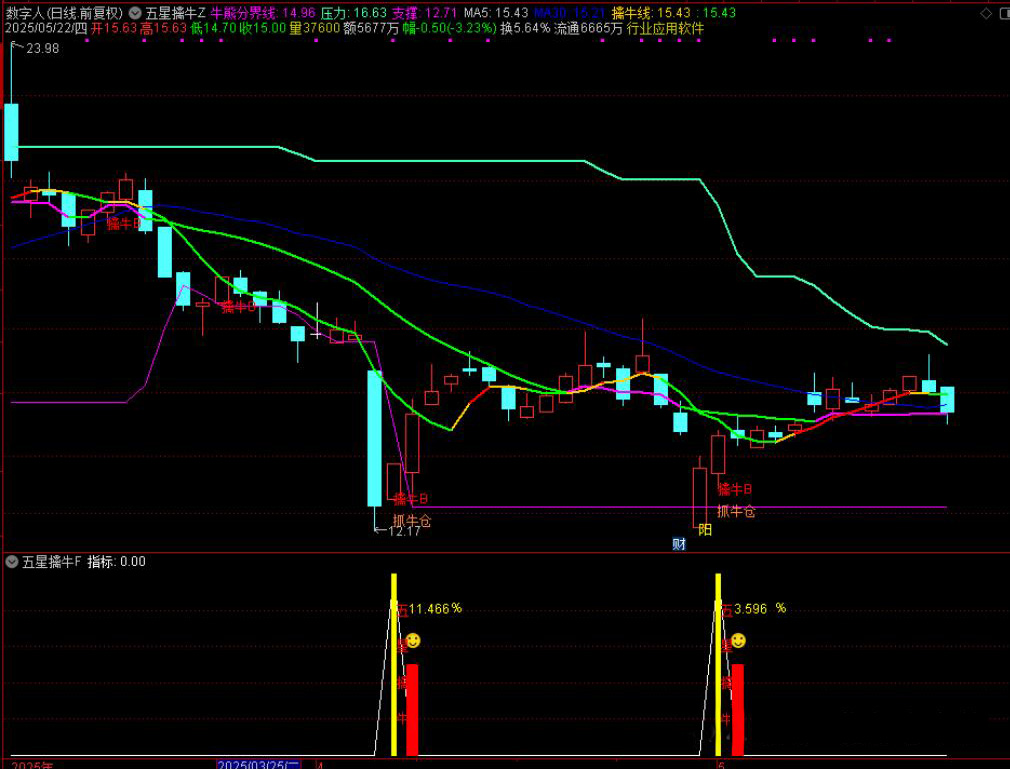1010x769 pixels.
Task: Click the blue 财 marker icon
Action: (x=679, y=544)
